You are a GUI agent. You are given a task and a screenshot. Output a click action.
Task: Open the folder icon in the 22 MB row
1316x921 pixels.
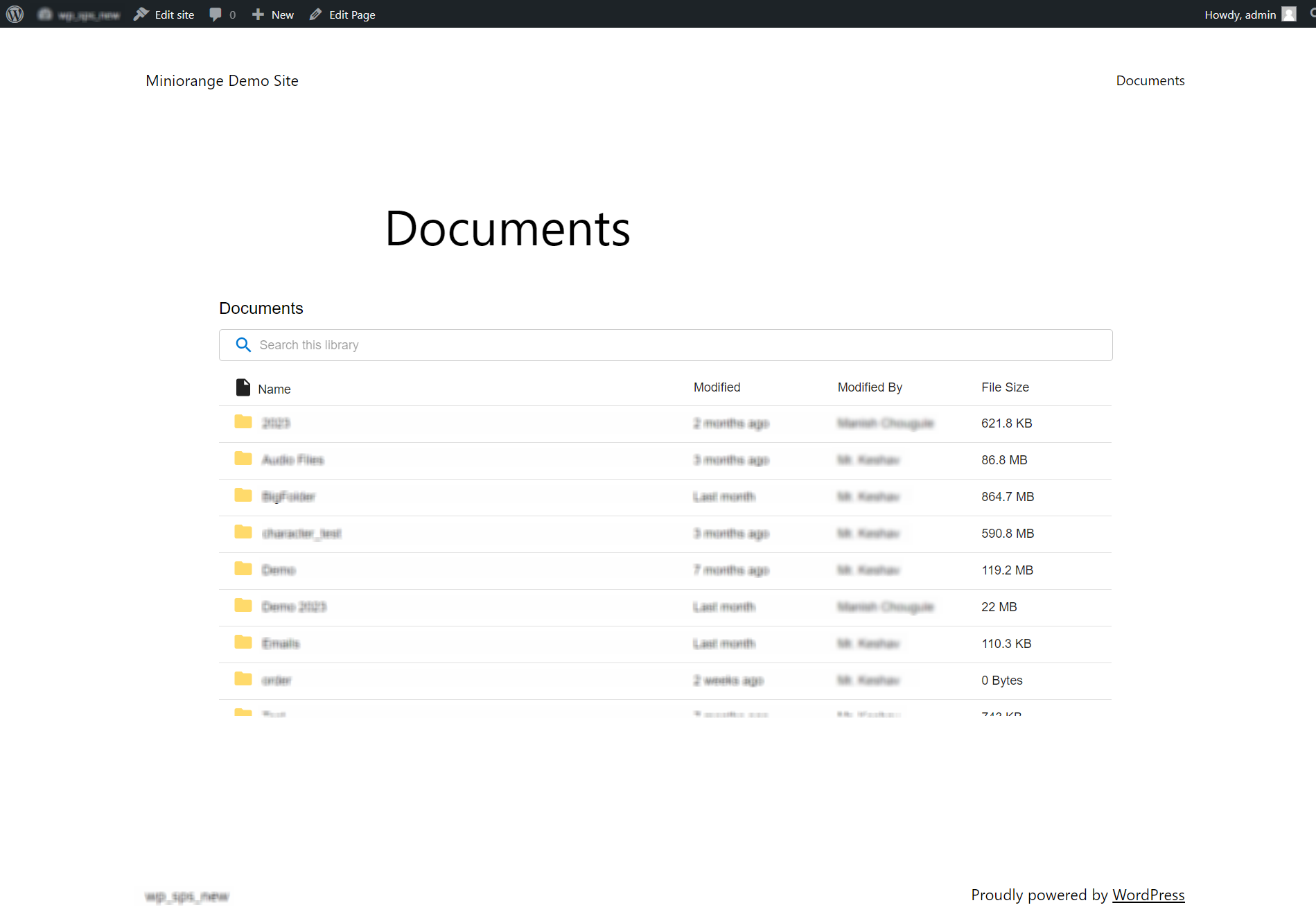click(243, 606)
